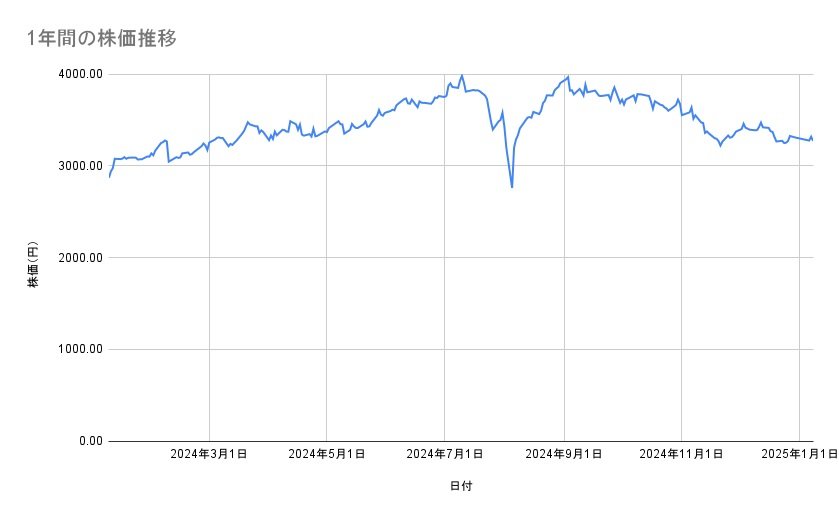
Task: Click the chart title 1年間の株価推移
Action: [103, 38]
